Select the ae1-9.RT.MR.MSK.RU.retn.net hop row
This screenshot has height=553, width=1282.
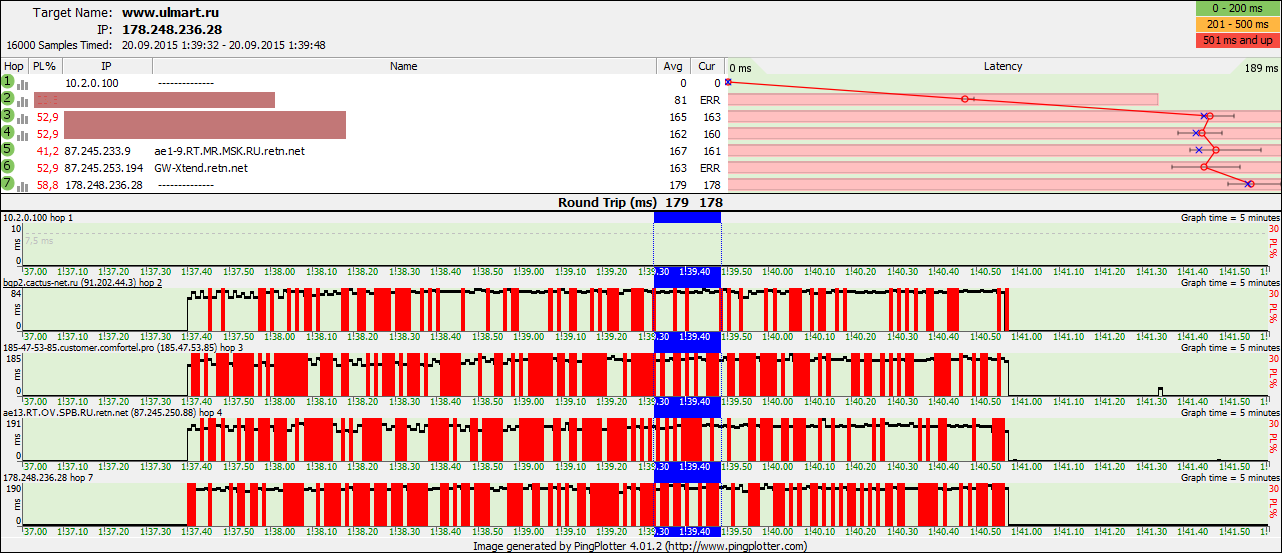pos(229,151)
